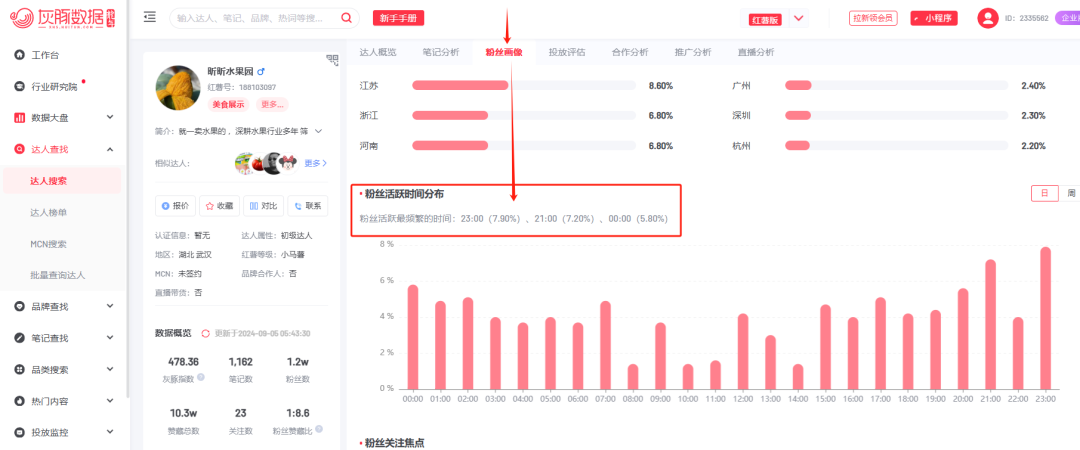Collapse the sidebar with the hamburger icon
The width and height of the screenshot is (1080, 450).
(x=149, y=17)
